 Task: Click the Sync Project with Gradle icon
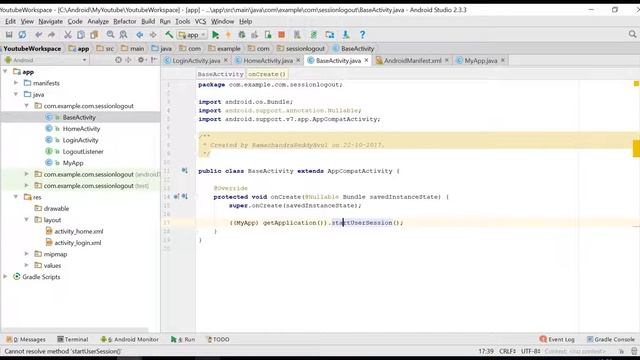[x=313, y=35]
